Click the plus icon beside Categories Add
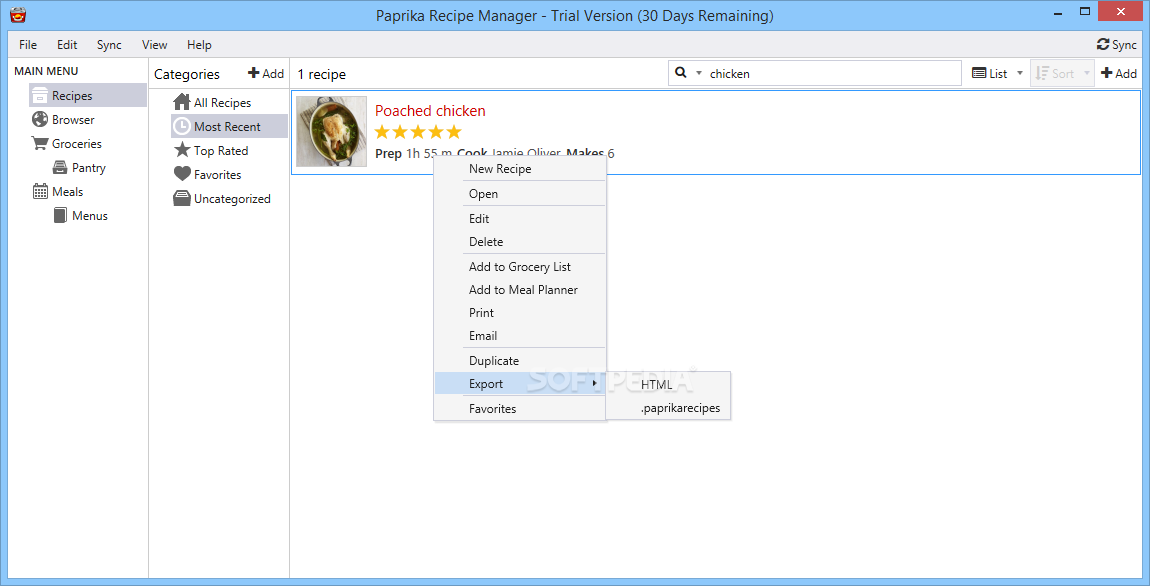The width and height of the screenshot is (1150, 586). (x=254, y=73)
